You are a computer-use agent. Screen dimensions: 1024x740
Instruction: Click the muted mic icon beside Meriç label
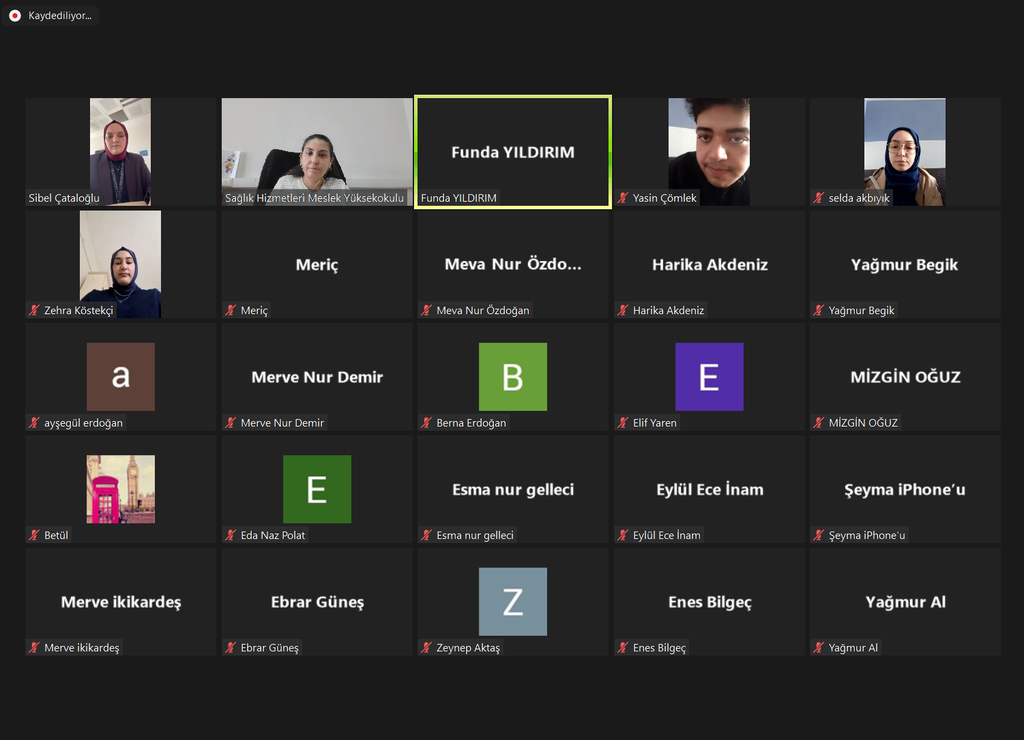coord(231,310)
